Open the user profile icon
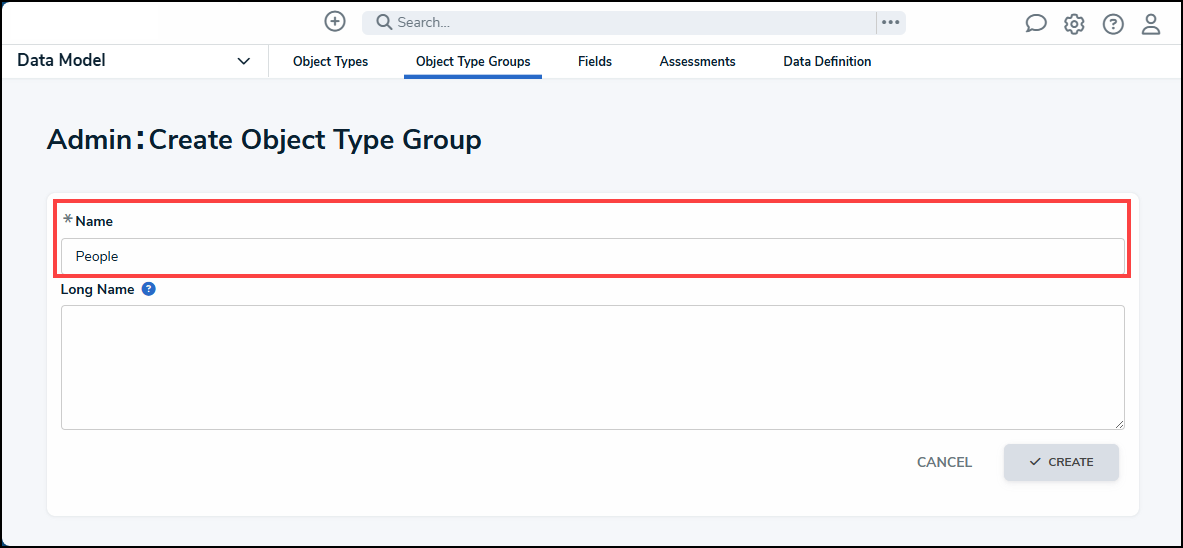Viewport: 1183px width, 548px height. coord(1151,24)
